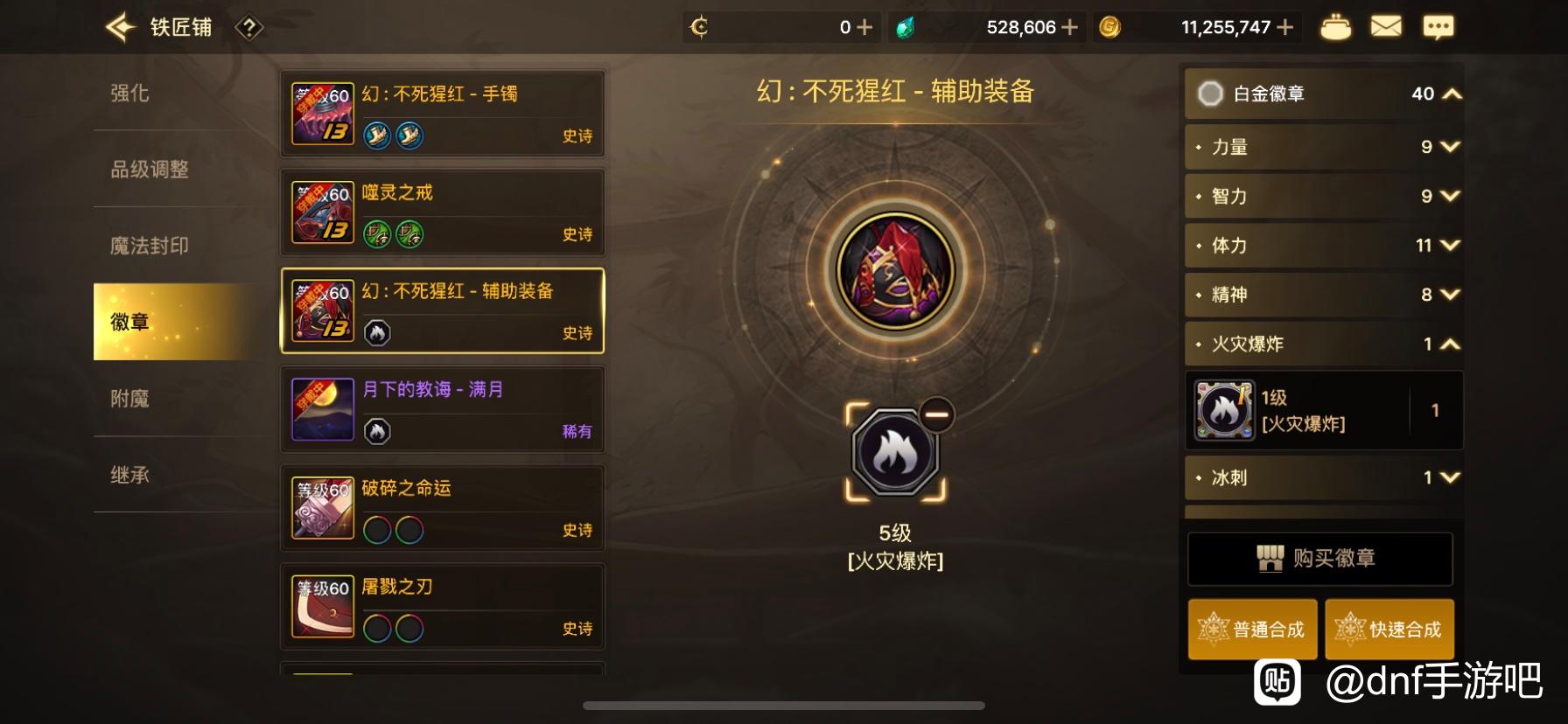Open the piggy bank icon
This screenshot has height=724, width=1568.
coord(1335,27)
